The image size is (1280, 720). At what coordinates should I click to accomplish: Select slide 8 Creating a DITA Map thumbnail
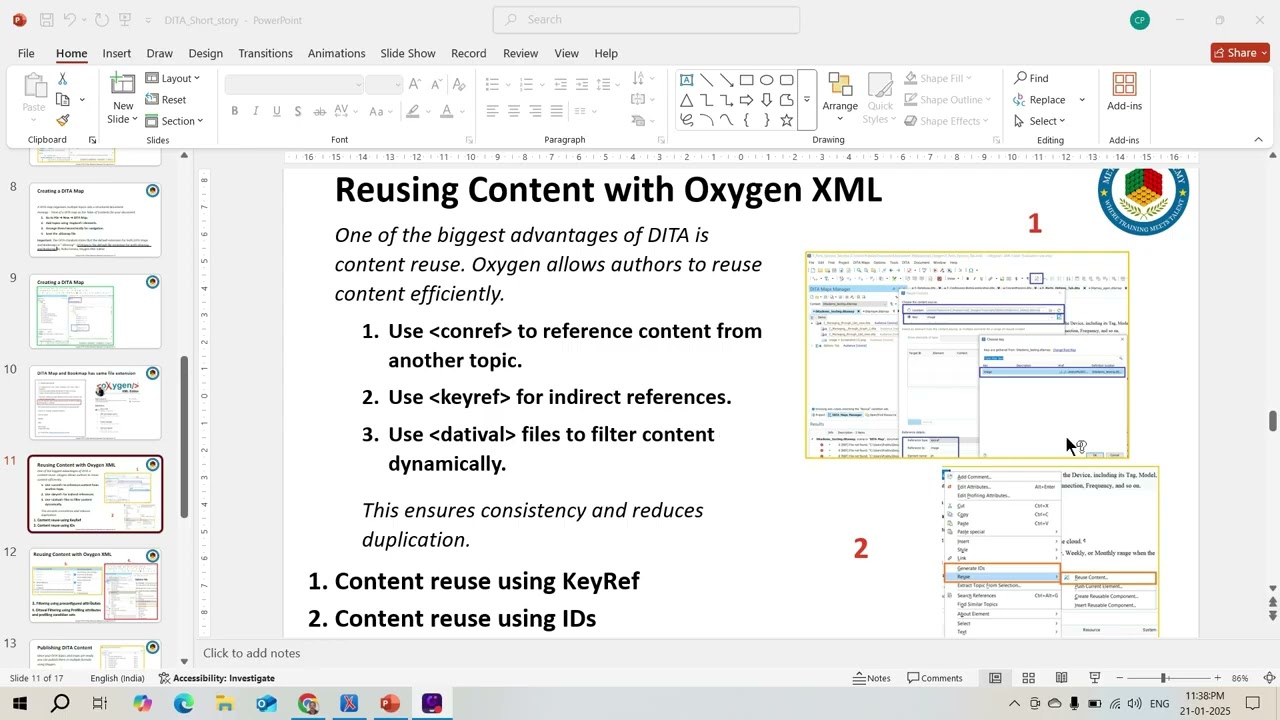click(95, 220)
